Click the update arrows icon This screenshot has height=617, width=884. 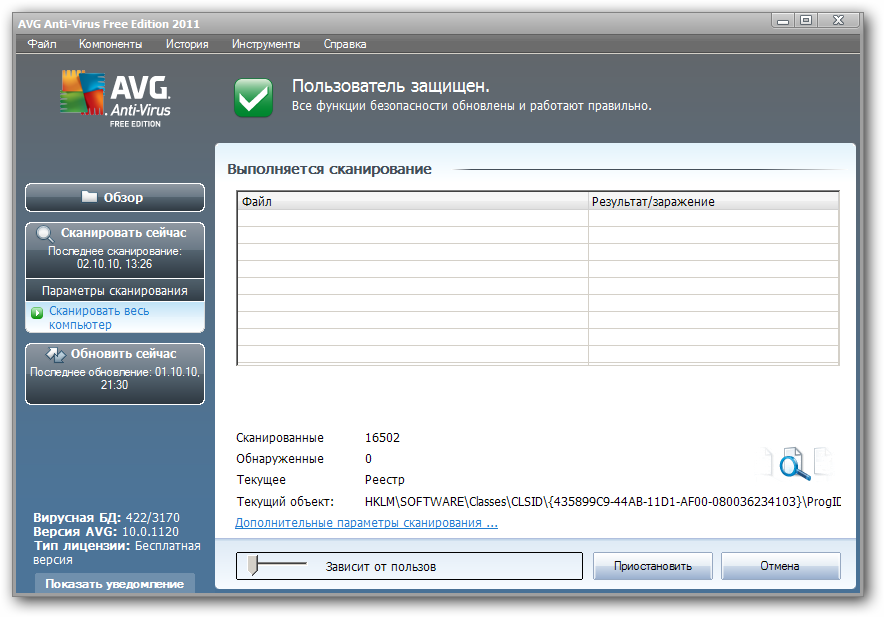tap(55, 355)
